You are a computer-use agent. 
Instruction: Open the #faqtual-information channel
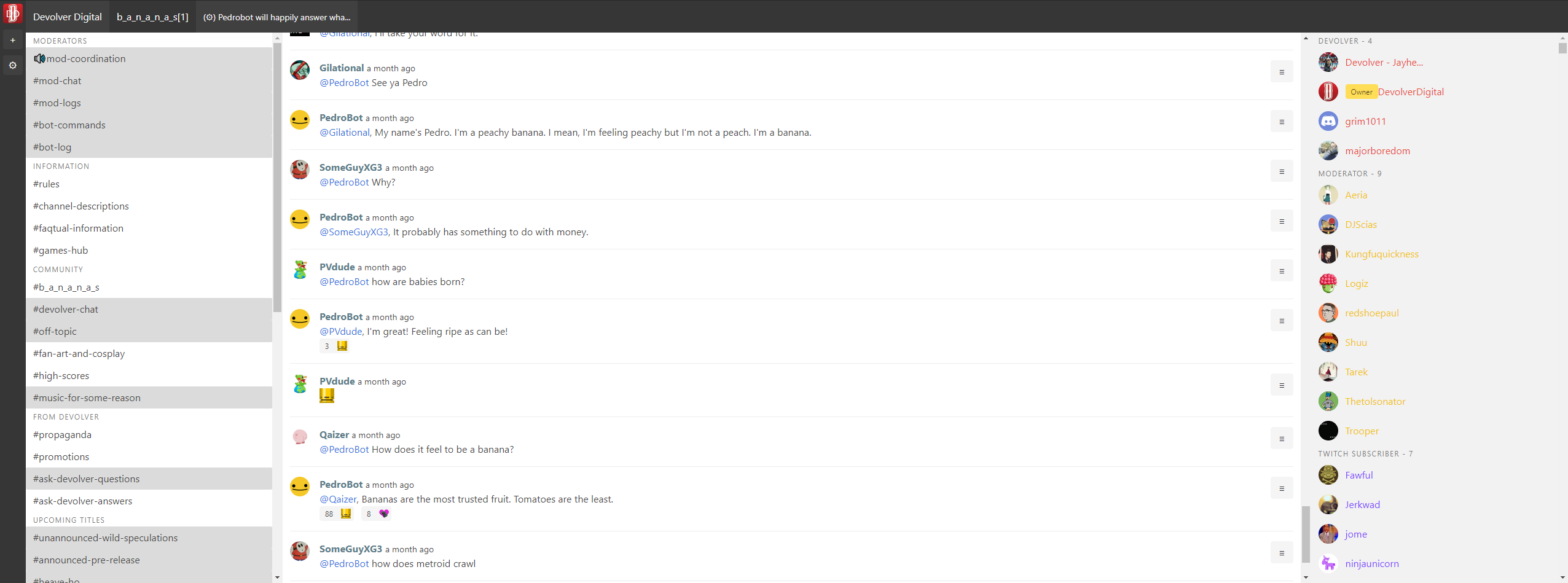tap(149, 228)
